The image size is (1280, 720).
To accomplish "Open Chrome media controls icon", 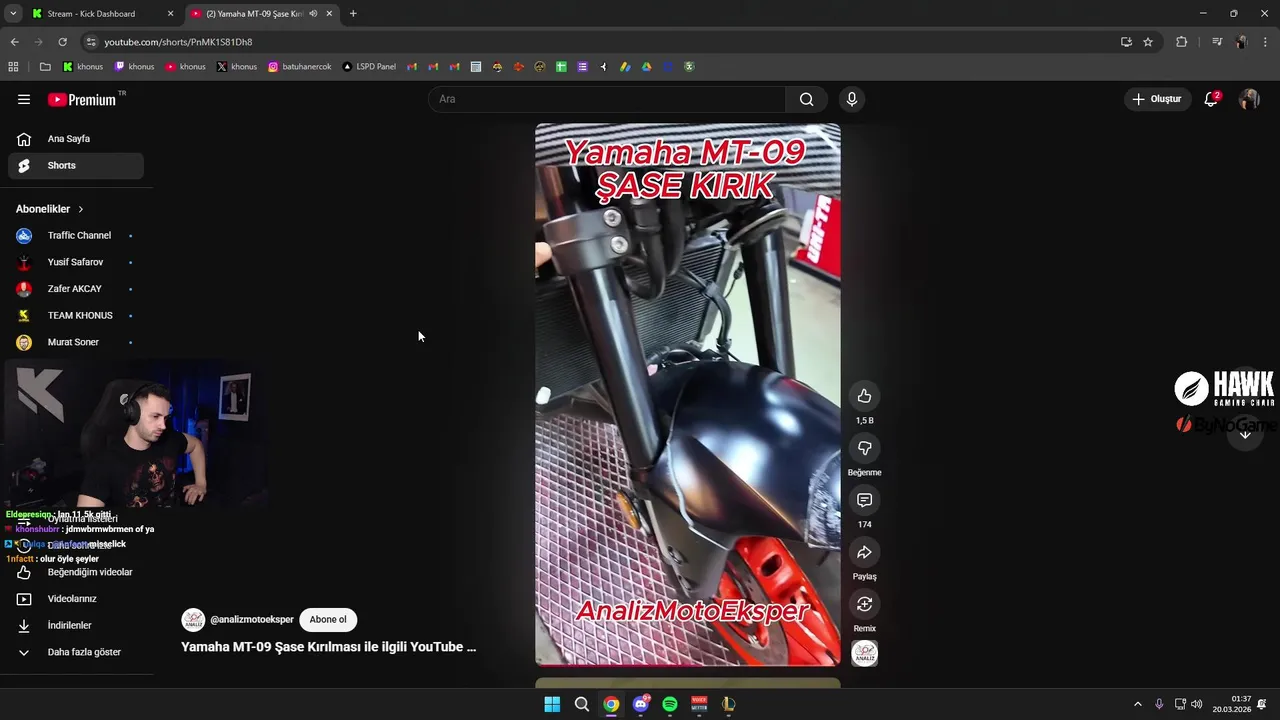I will point(1216,42).
